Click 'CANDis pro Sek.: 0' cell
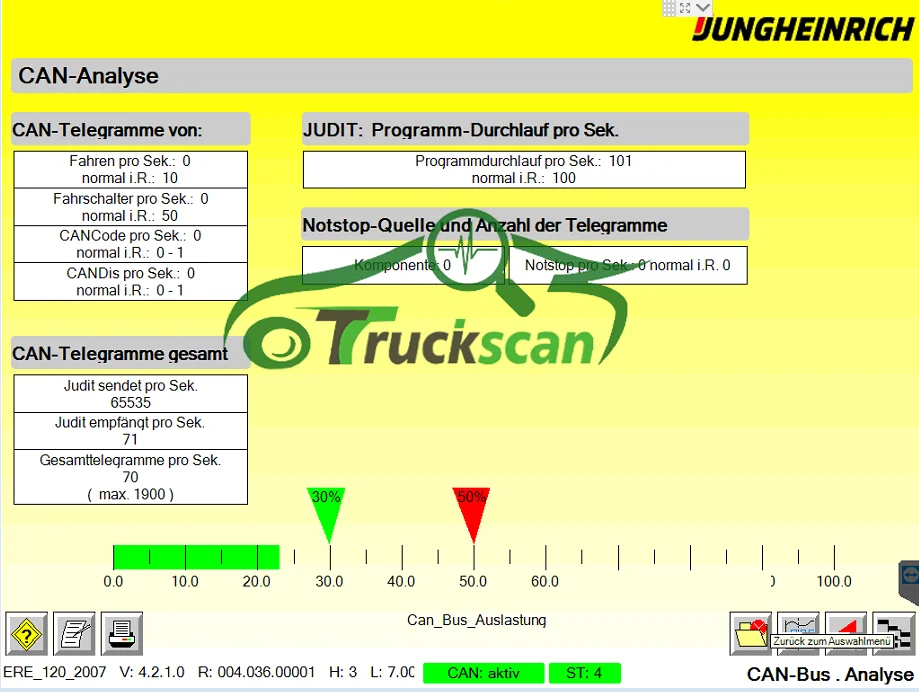This screenshot has height=692, width=919. tap(131, 281)
